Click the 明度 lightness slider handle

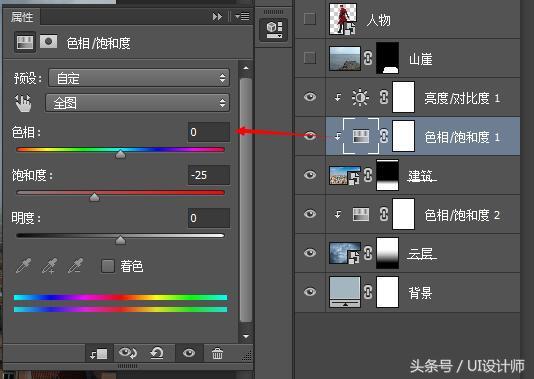pyautogui.click(x=120, y=240)
